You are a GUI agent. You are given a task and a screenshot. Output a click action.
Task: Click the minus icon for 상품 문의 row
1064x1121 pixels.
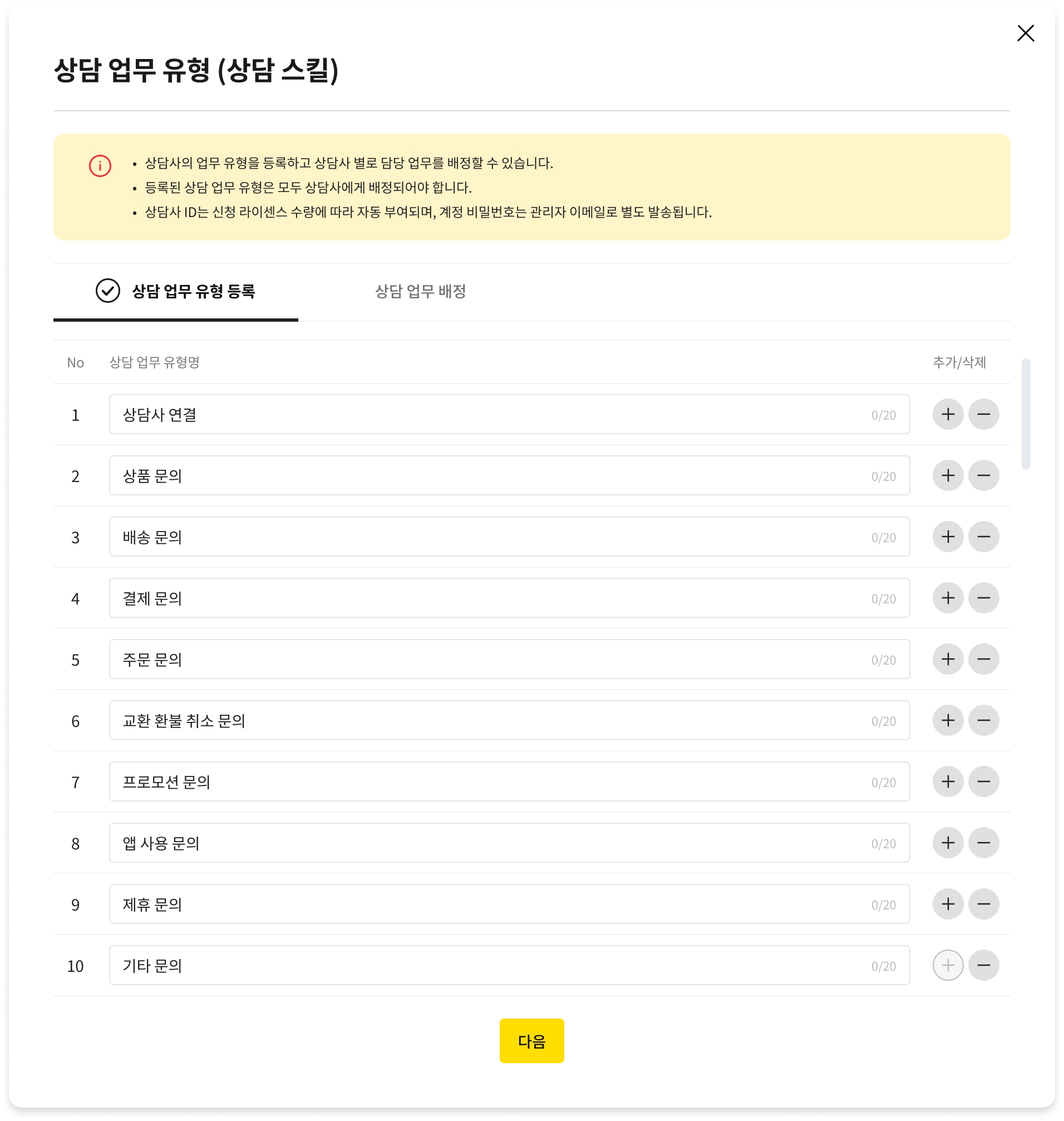point(983,475)
